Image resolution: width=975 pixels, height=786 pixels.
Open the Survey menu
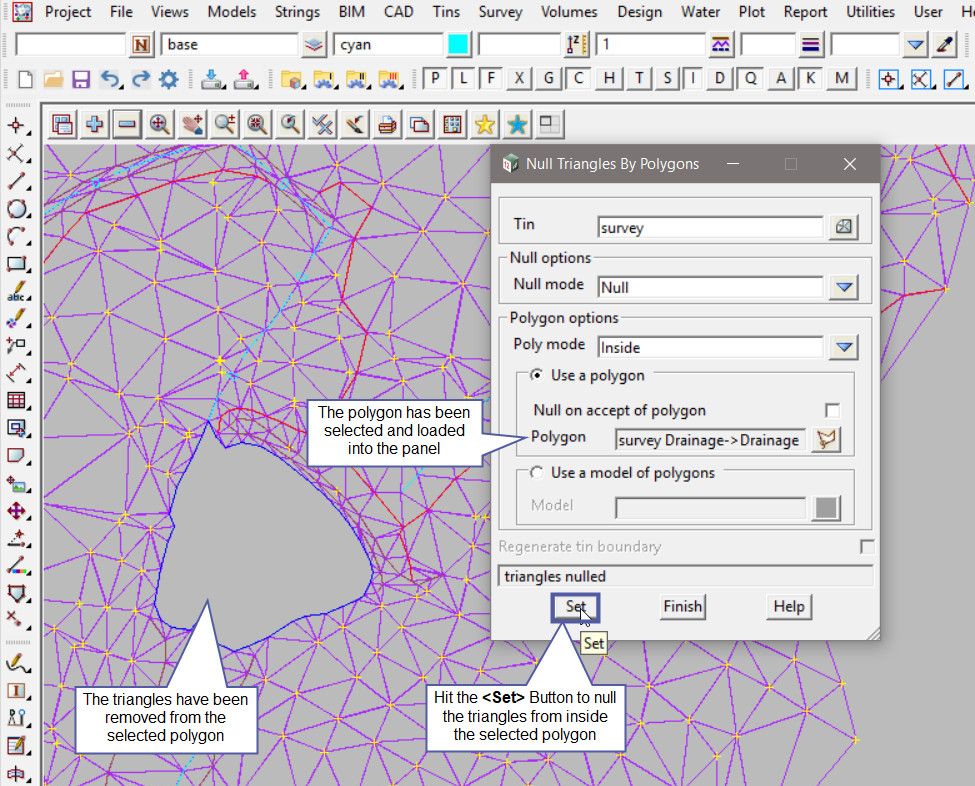[500, 12]
